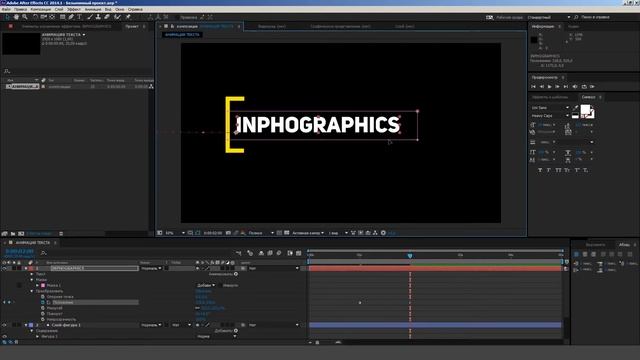
Task: Toggle stopwatch for Поворот property
Action: tap(43, 314)
